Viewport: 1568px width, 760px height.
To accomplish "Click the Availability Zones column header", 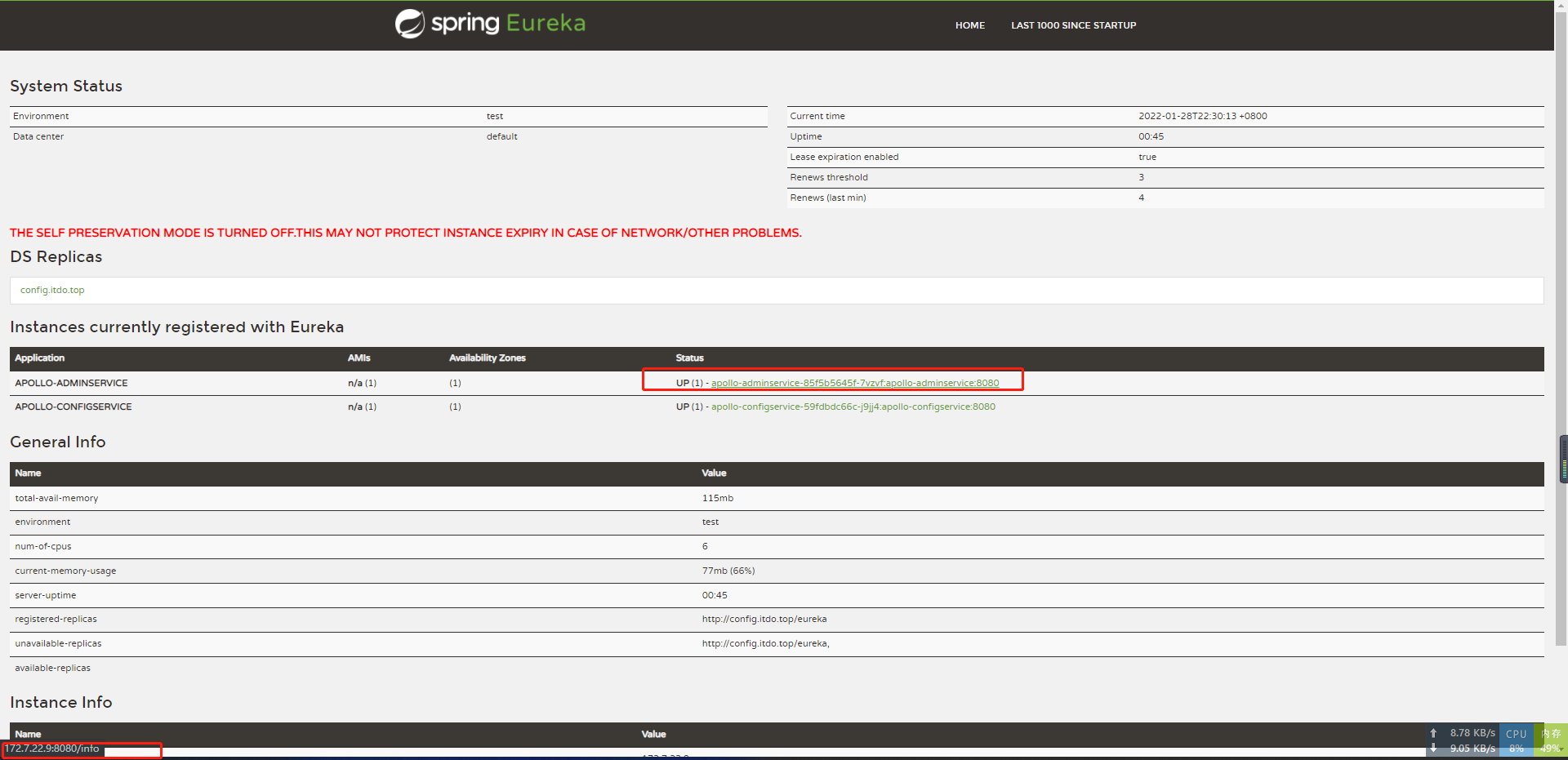I will 488,358.
